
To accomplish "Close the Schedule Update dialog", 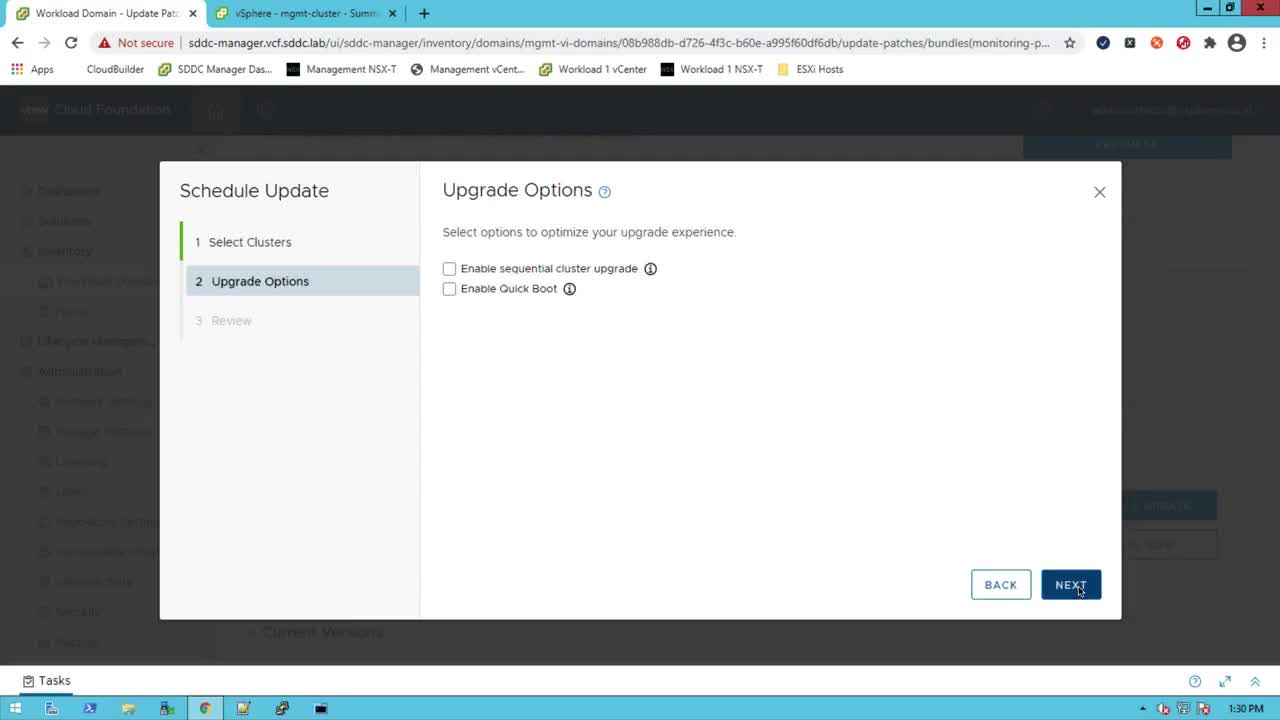I will point(1099,192).
